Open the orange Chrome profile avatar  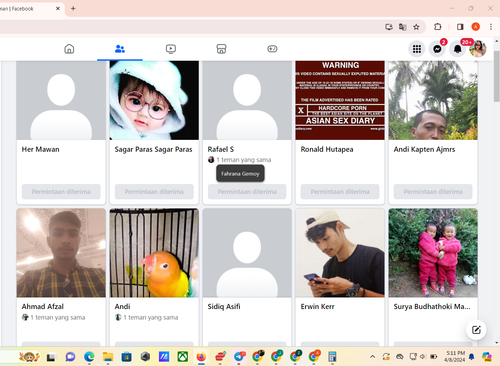click(476, 27)
